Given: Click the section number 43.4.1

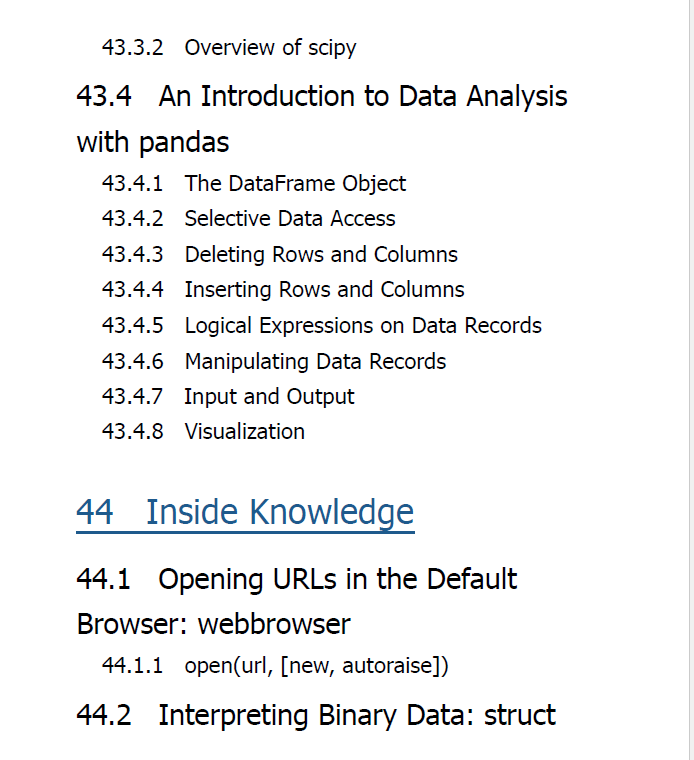Looking at the screenshot, I should coord(132,183).
